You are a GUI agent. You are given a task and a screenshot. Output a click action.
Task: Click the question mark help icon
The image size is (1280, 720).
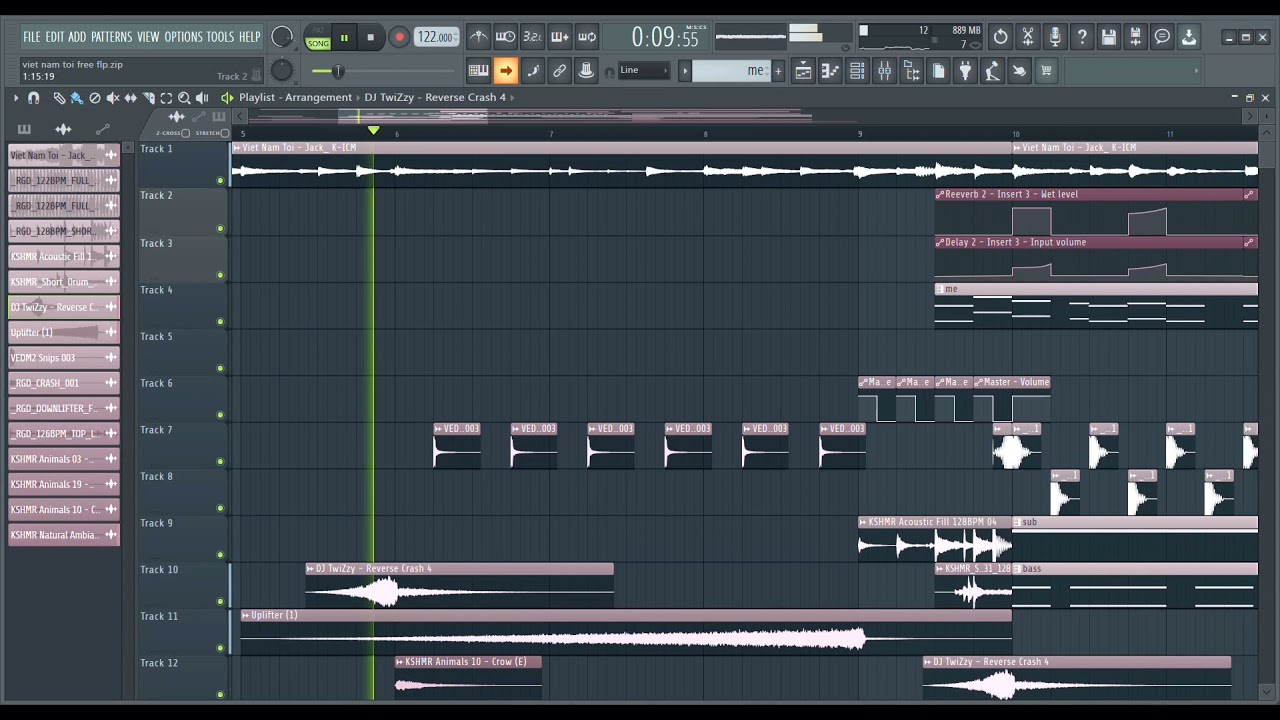pos(1081,37)
